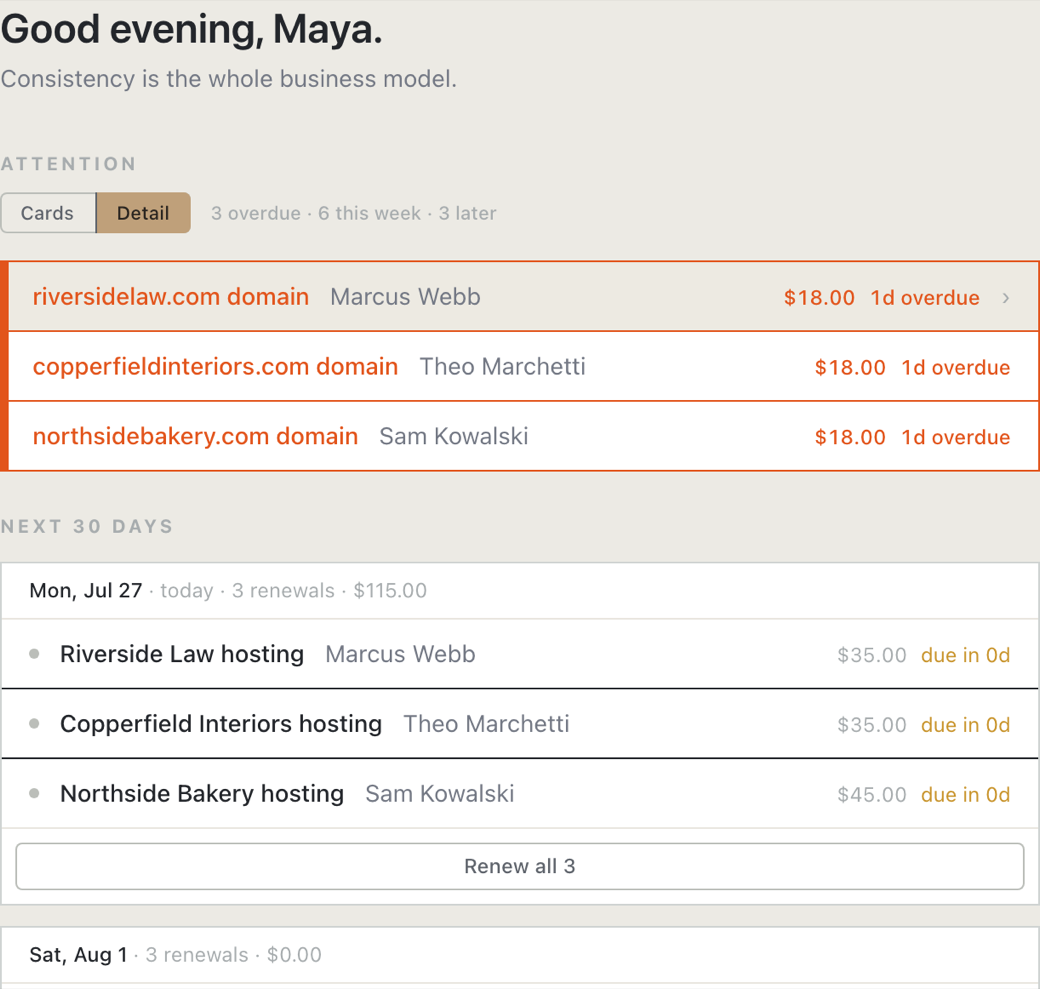Click the $115.00 total for Mon, Jul 27
Screen dimensions: 1040x989
pyautogui.click(x=390, y=590)
